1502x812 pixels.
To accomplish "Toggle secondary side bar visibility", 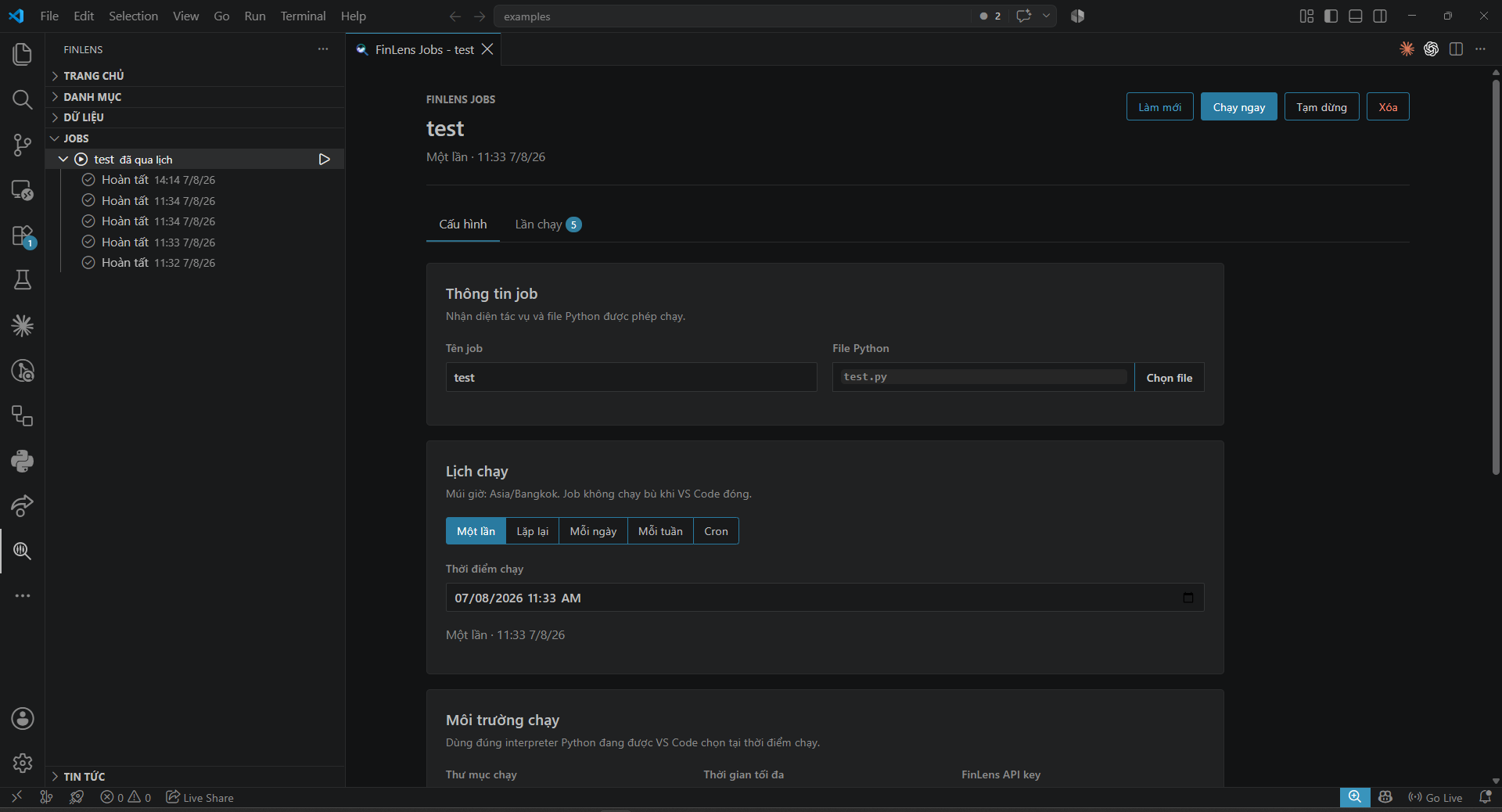I will tap(1380, 16).
